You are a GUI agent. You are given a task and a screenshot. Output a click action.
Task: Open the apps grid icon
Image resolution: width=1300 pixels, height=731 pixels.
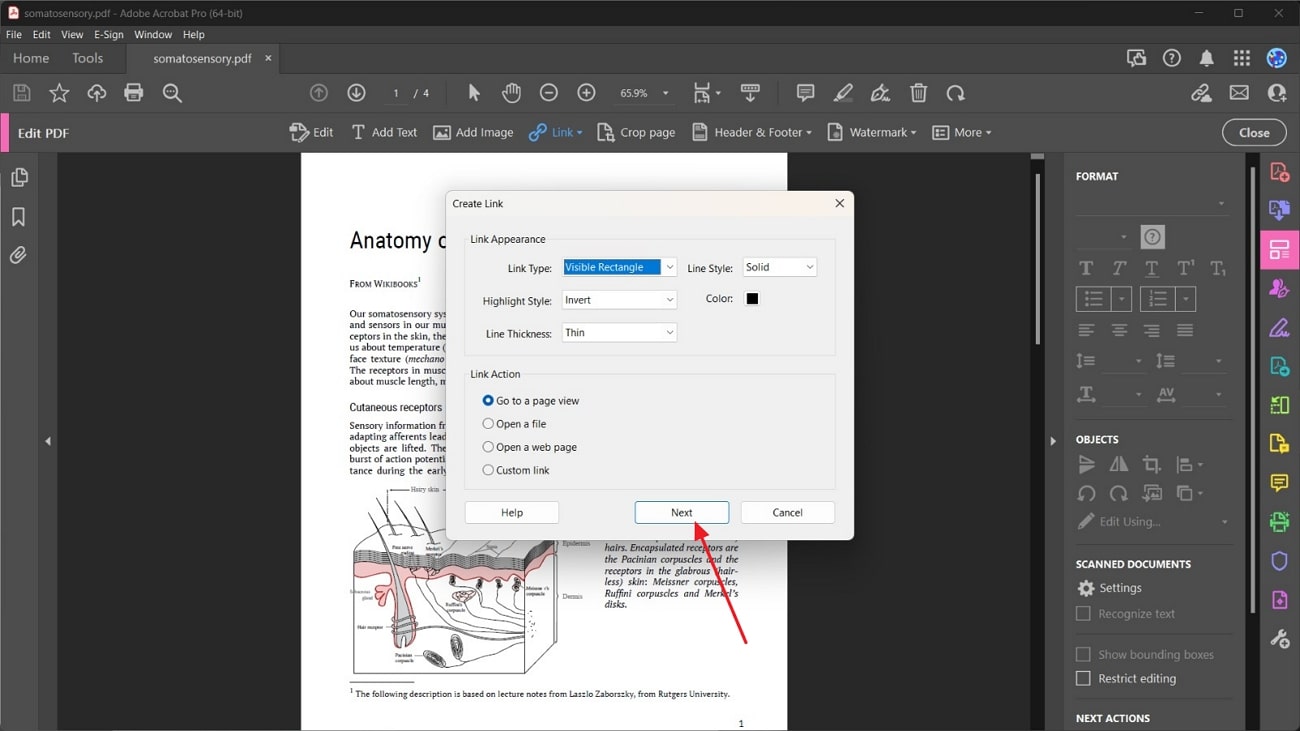1242,58
